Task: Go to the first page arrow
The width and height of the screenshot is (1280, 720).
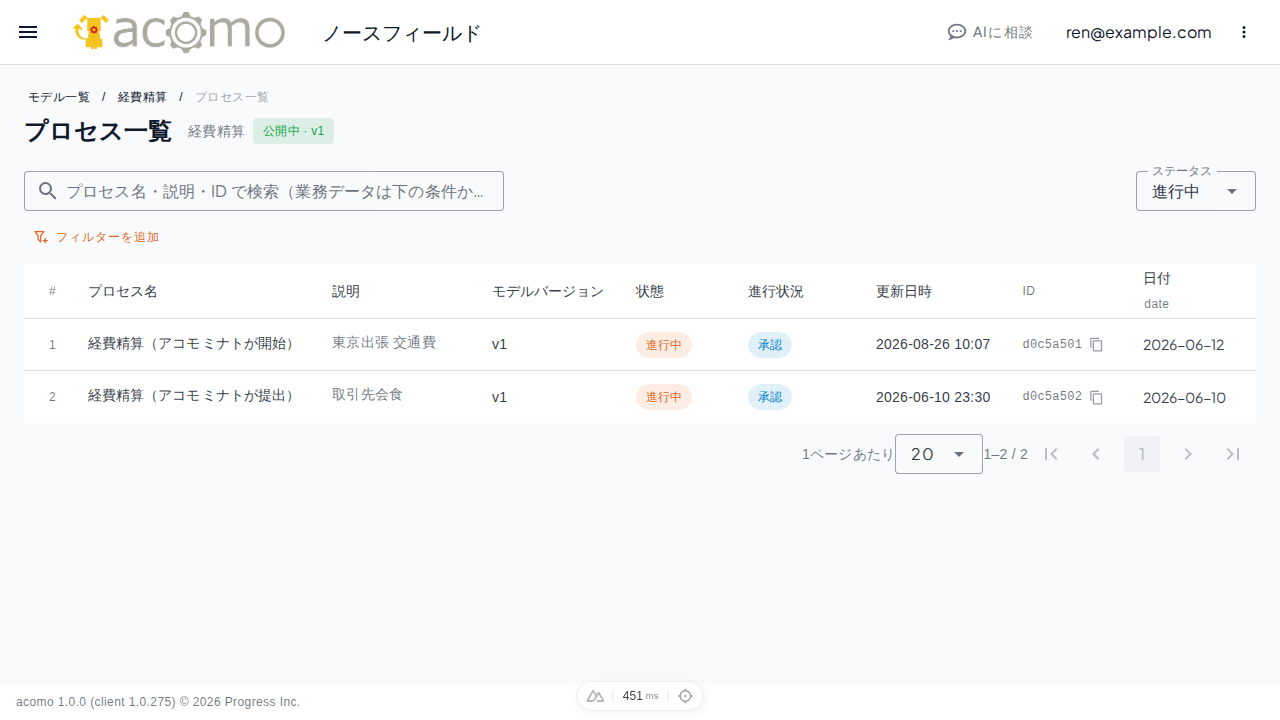Action: [x=1051, y=454]
